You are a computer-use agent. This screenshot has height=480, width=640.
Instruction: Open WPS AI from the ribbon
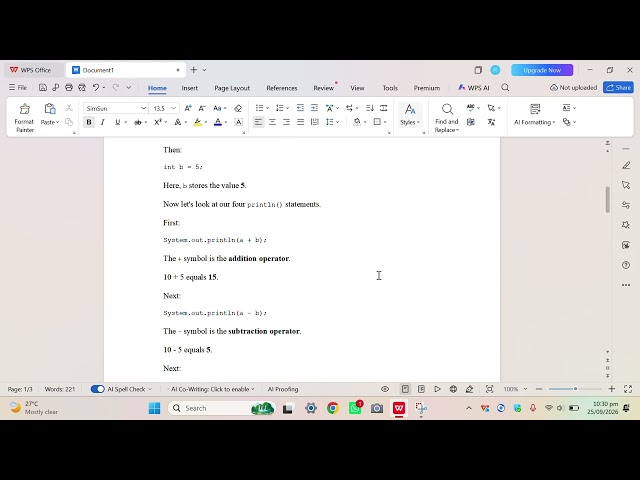pos(473,87)
